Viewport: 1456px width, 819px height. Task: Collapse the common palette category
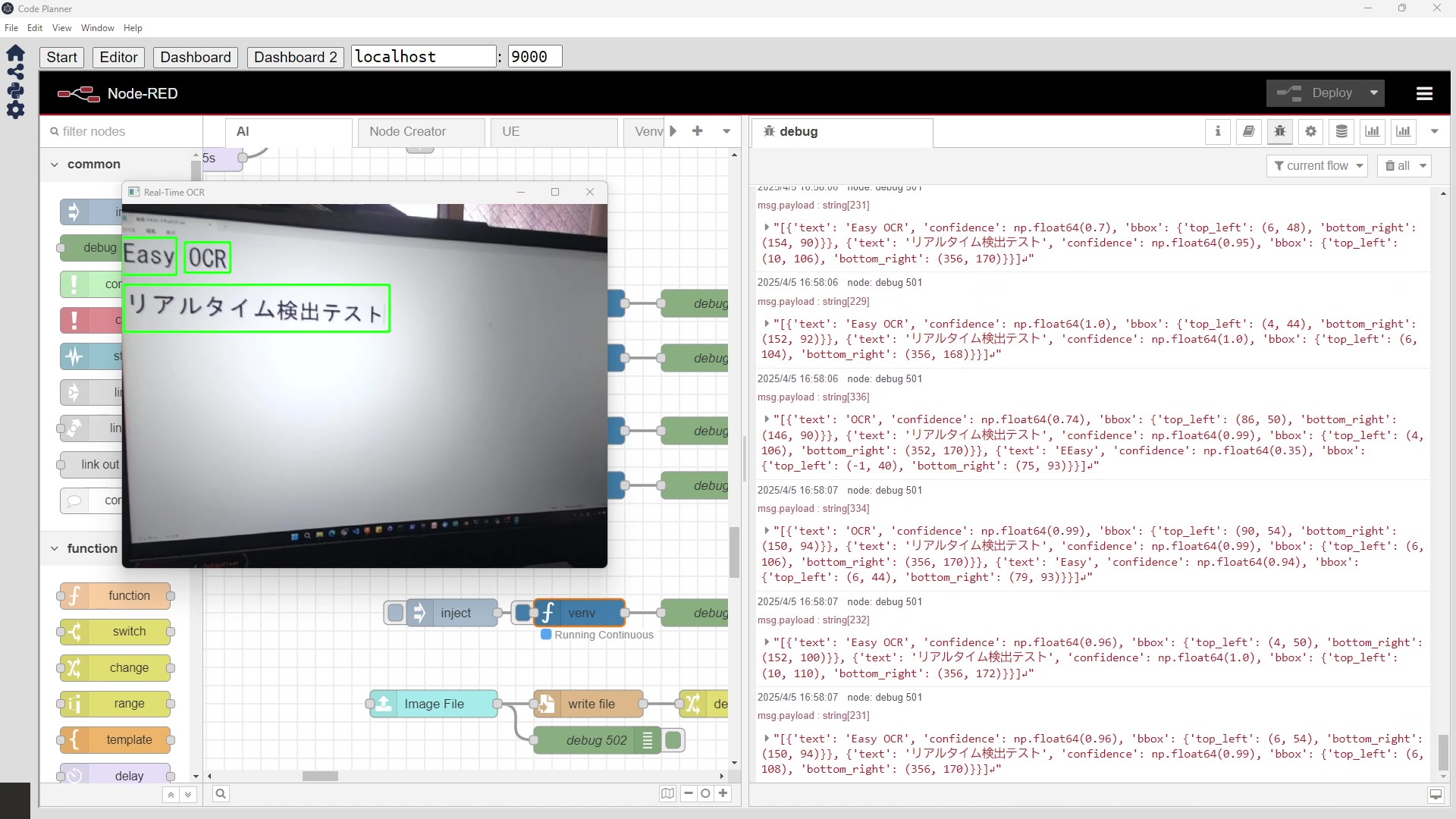[55, 164]
